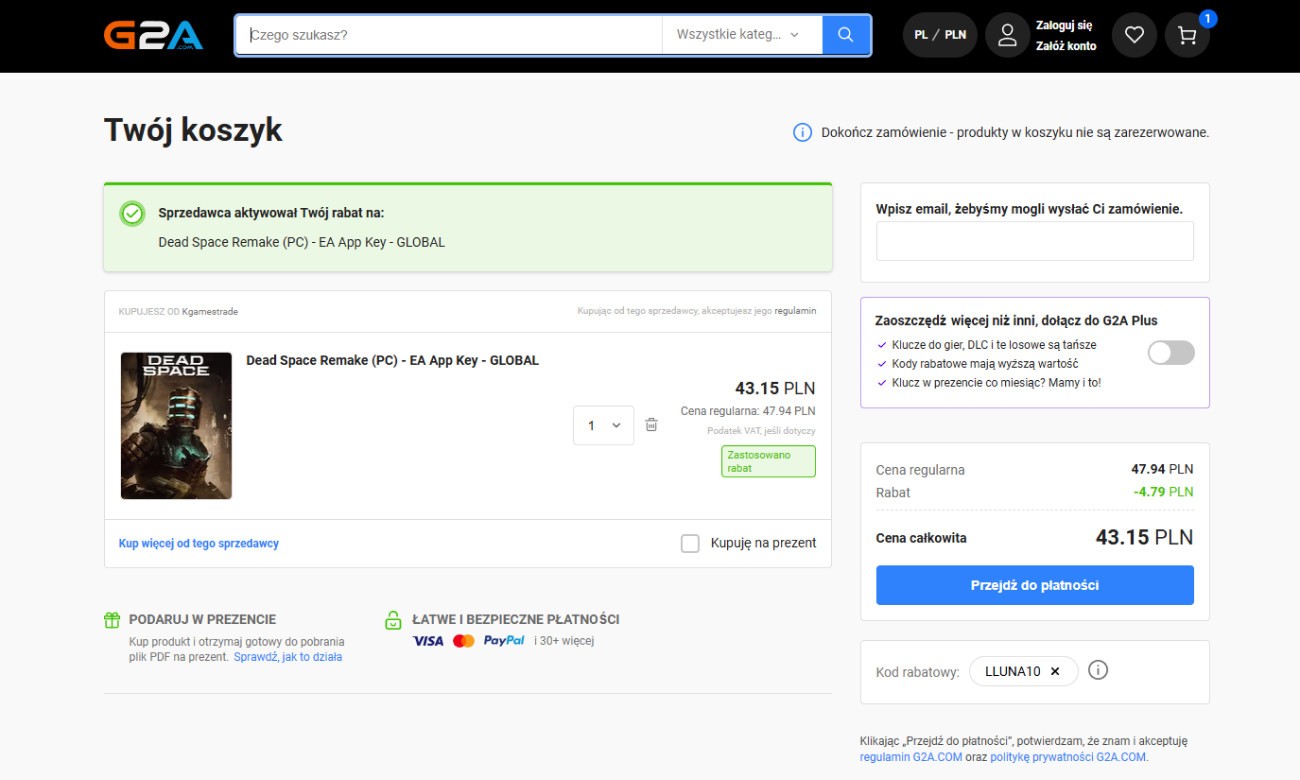The width and height of the screenshot is (1300, 780).
Task: Click the Dead Space cover thumbnail
Action: pos(176,425)
